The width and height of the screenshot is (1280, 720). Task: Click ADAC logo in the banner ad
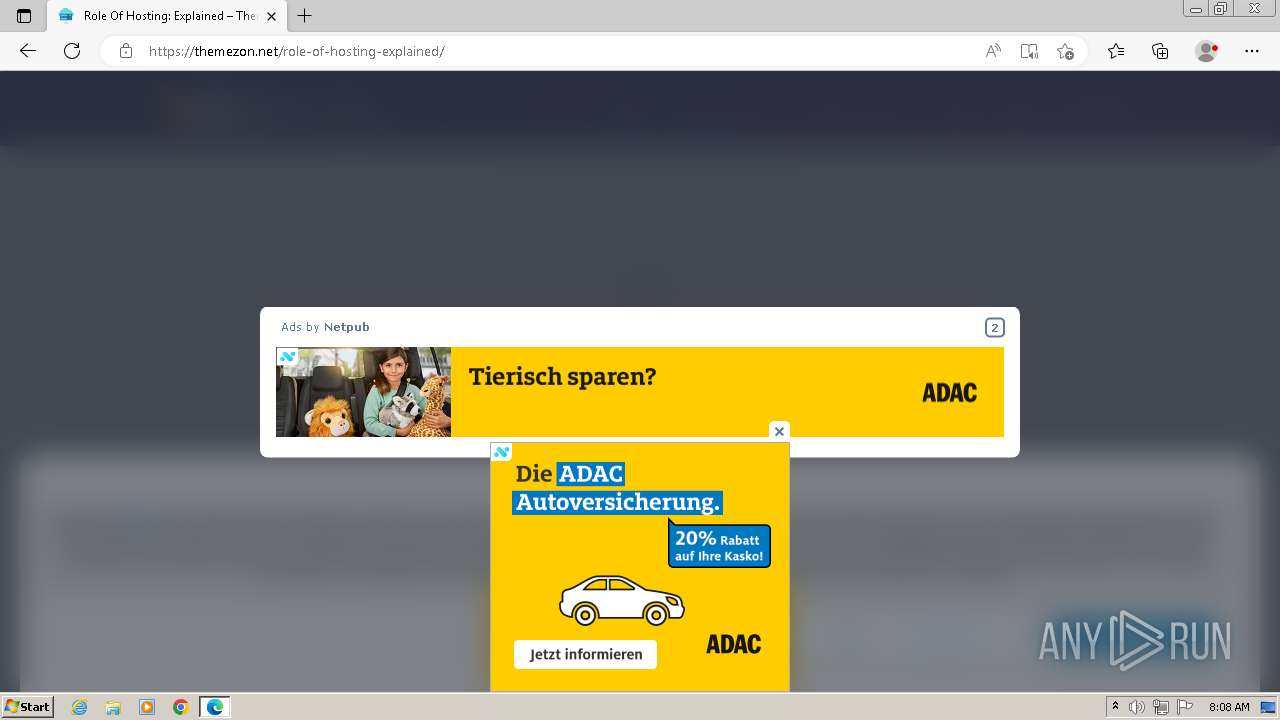pos(949,392)
